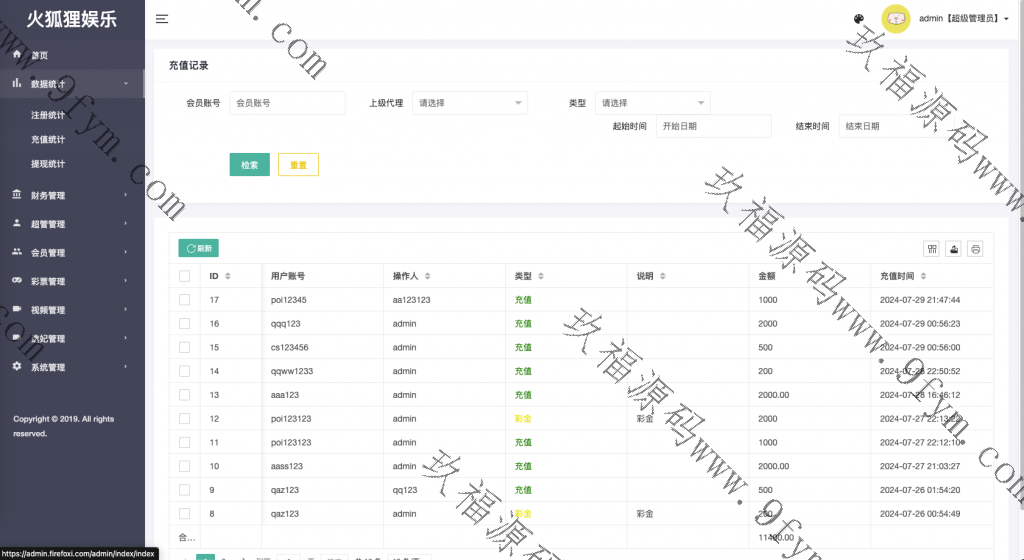This screenshot has width=1024, height=560.
Task: Open the 类型 select dropdown
Action: 652,103
